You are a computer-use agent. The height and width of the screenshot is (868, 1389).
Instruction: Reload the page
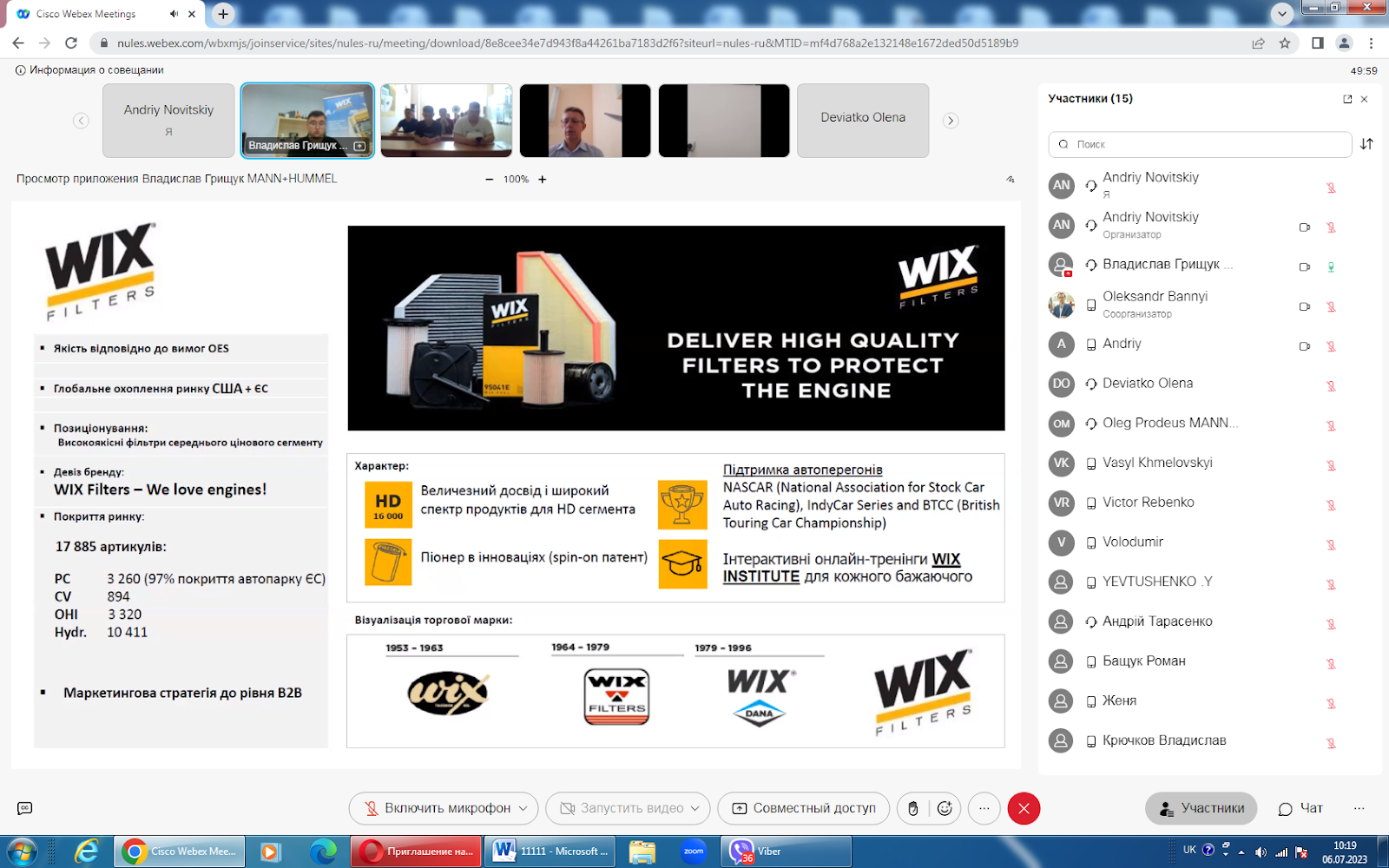click(x=71, y=43)
